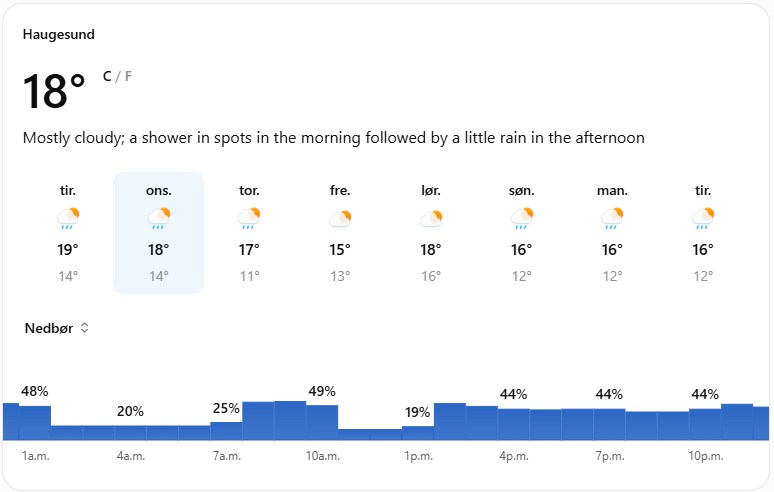
Task: Click Wednesday (ons.) weather icon
Action: (x=158, y=219)
